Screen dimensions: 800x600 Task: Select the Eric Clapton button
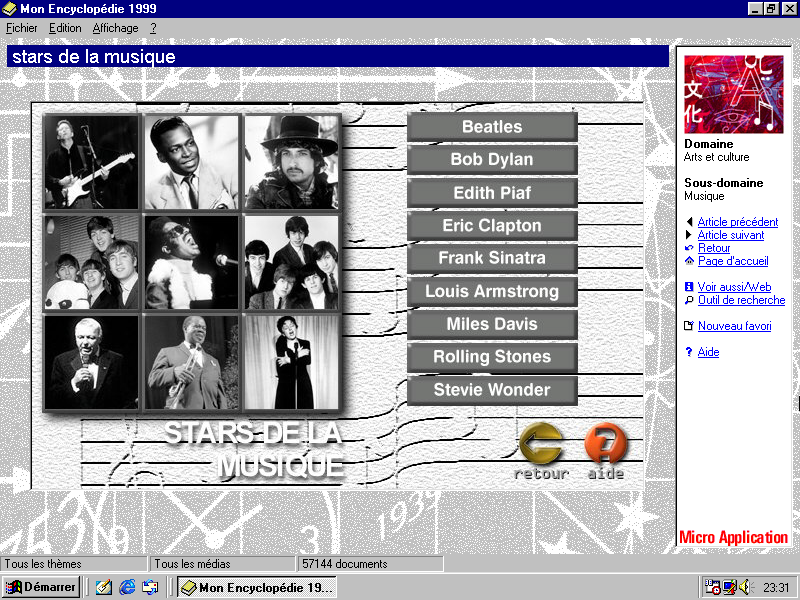(x=492, y=226)
